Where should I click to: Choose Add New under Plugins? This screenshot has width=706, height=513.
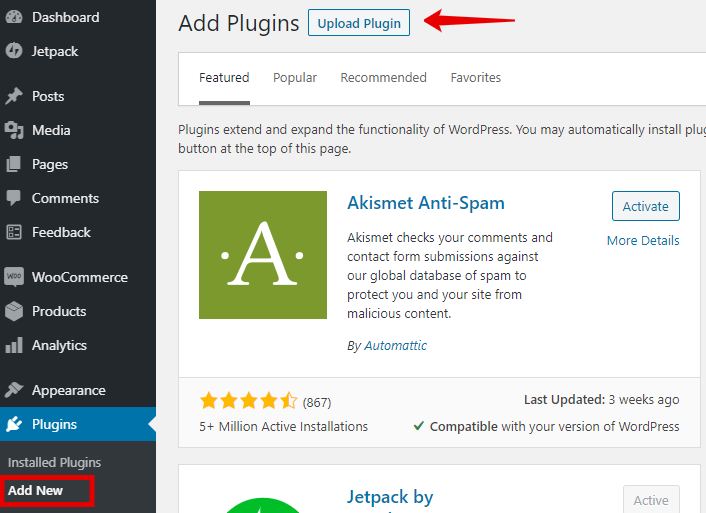(36, 490)
